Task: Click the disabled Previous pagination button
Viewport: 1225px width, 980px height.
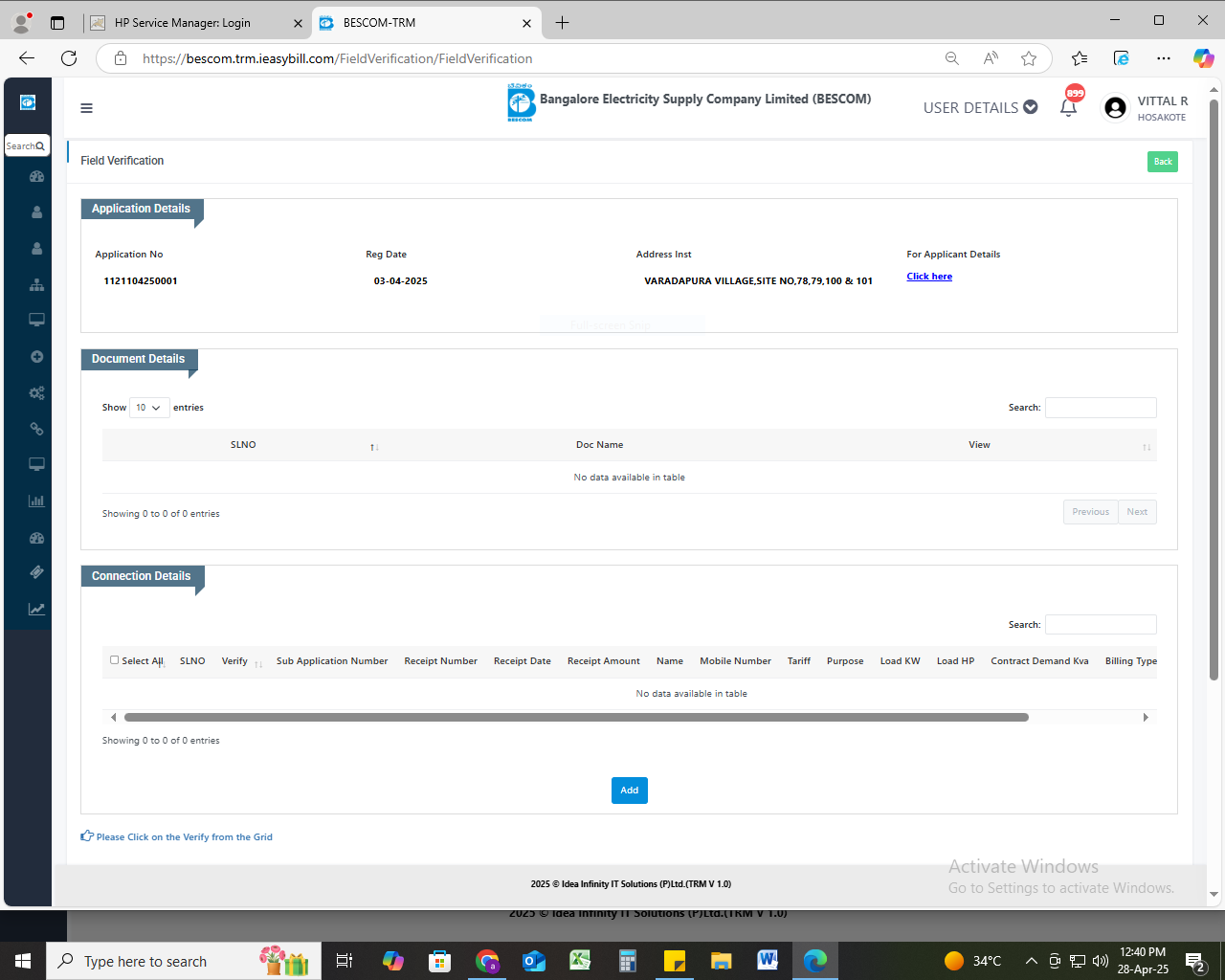Action: click(1090, 512)
